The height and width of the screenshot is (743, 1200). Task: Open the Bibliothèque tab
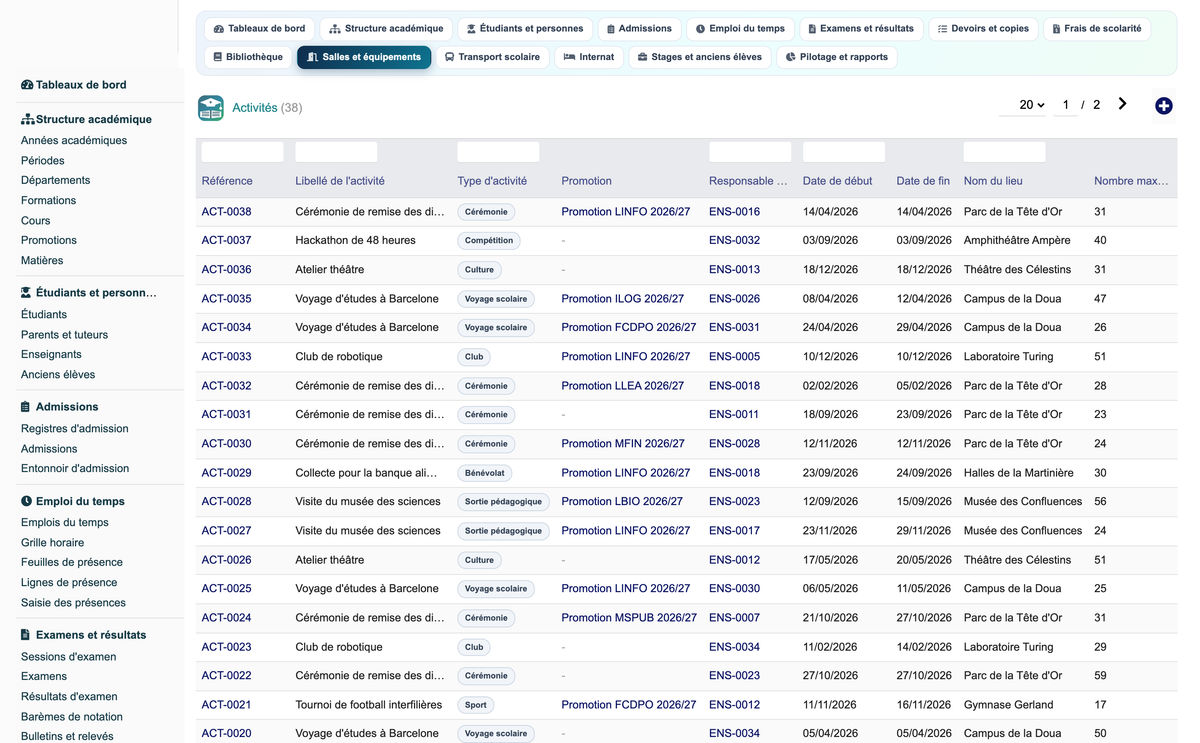[248, 57]
